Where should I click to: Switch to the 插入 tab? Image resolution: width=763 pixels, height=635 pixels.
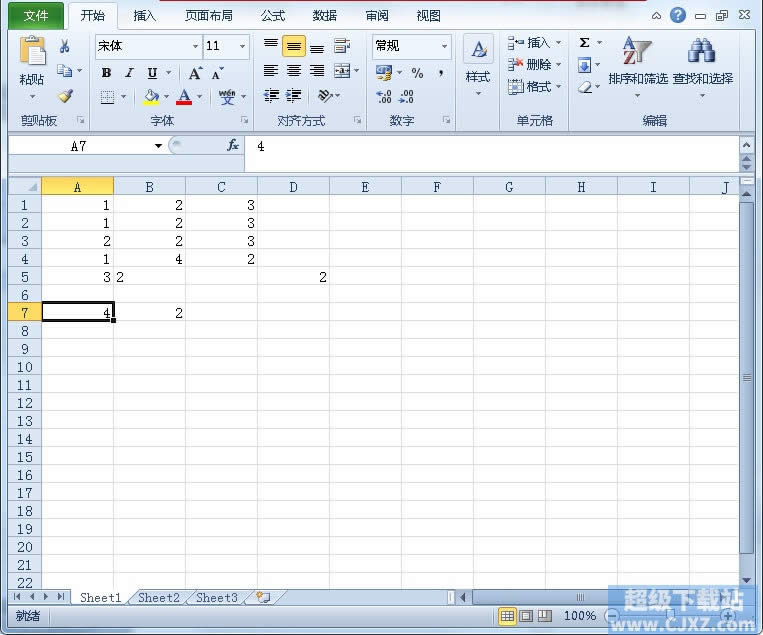pyautogui.click(x=145, y=16)
